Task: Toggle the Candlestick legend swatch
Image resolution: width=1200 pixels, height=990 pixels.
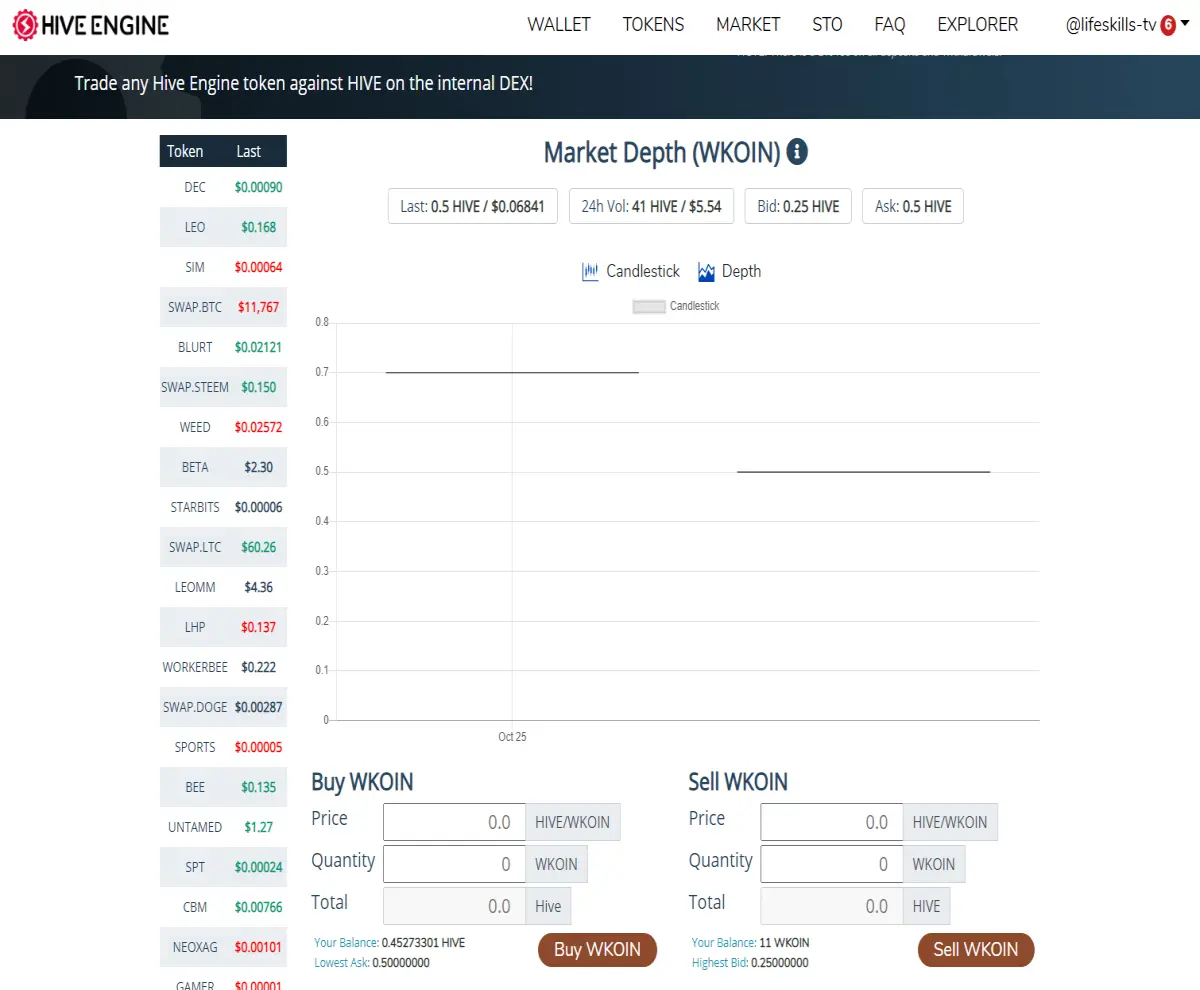Action: coord(649,306)
